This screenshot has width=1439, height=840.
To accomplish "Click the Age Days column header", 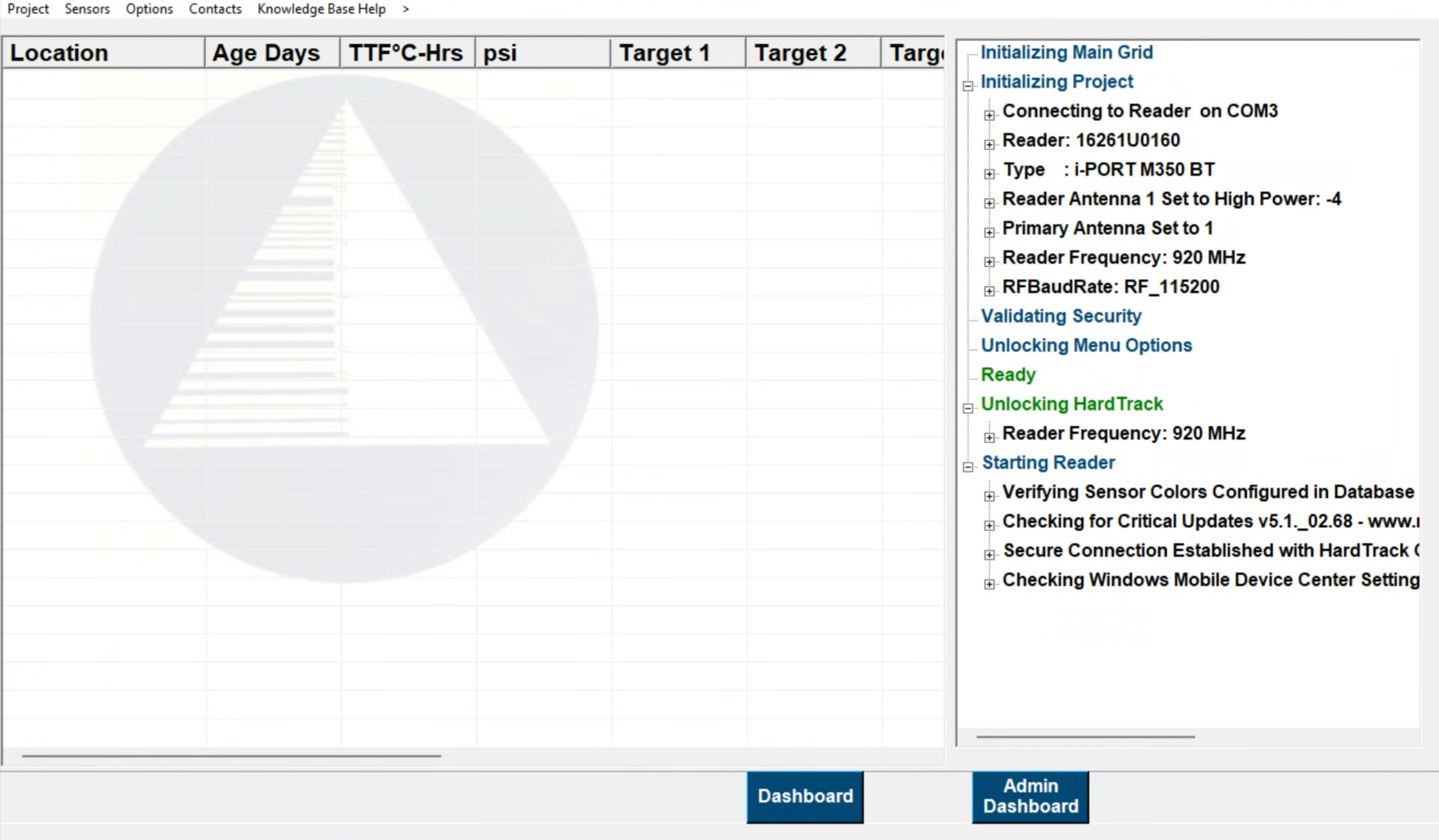I will coord(272,53).
